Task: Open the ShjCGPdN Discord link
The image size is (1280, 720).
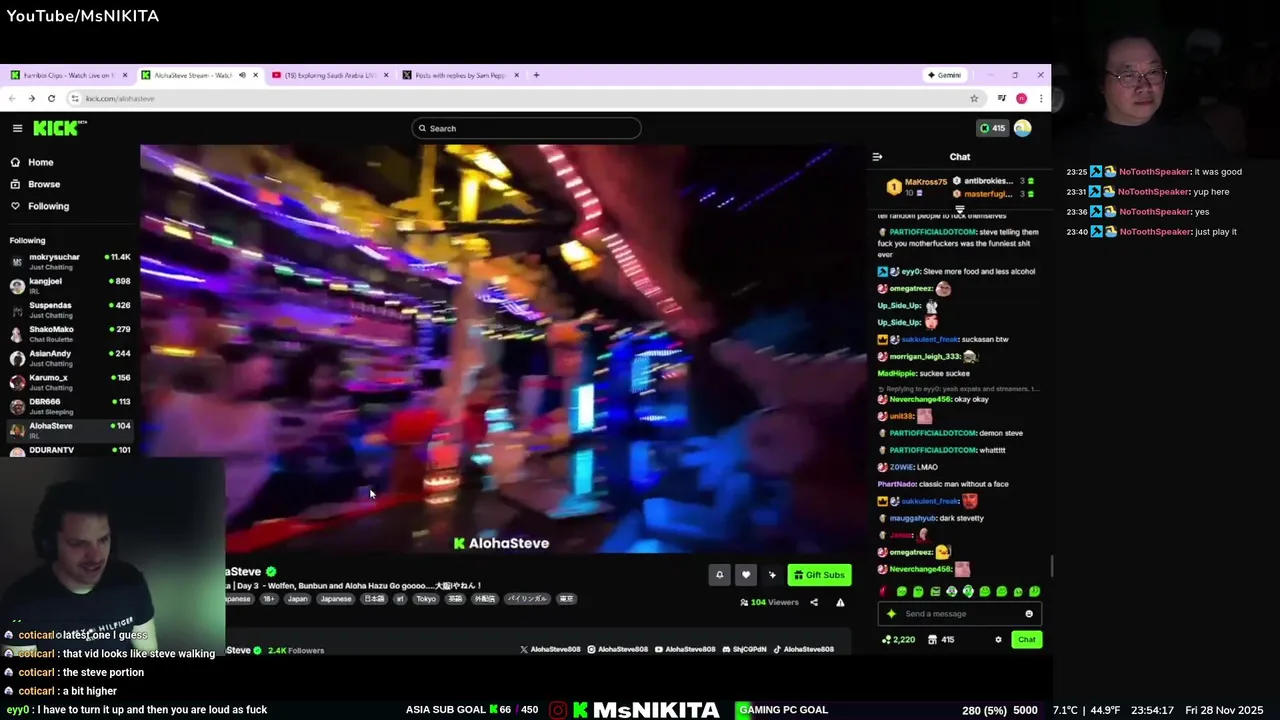Action: pos(744,650)
